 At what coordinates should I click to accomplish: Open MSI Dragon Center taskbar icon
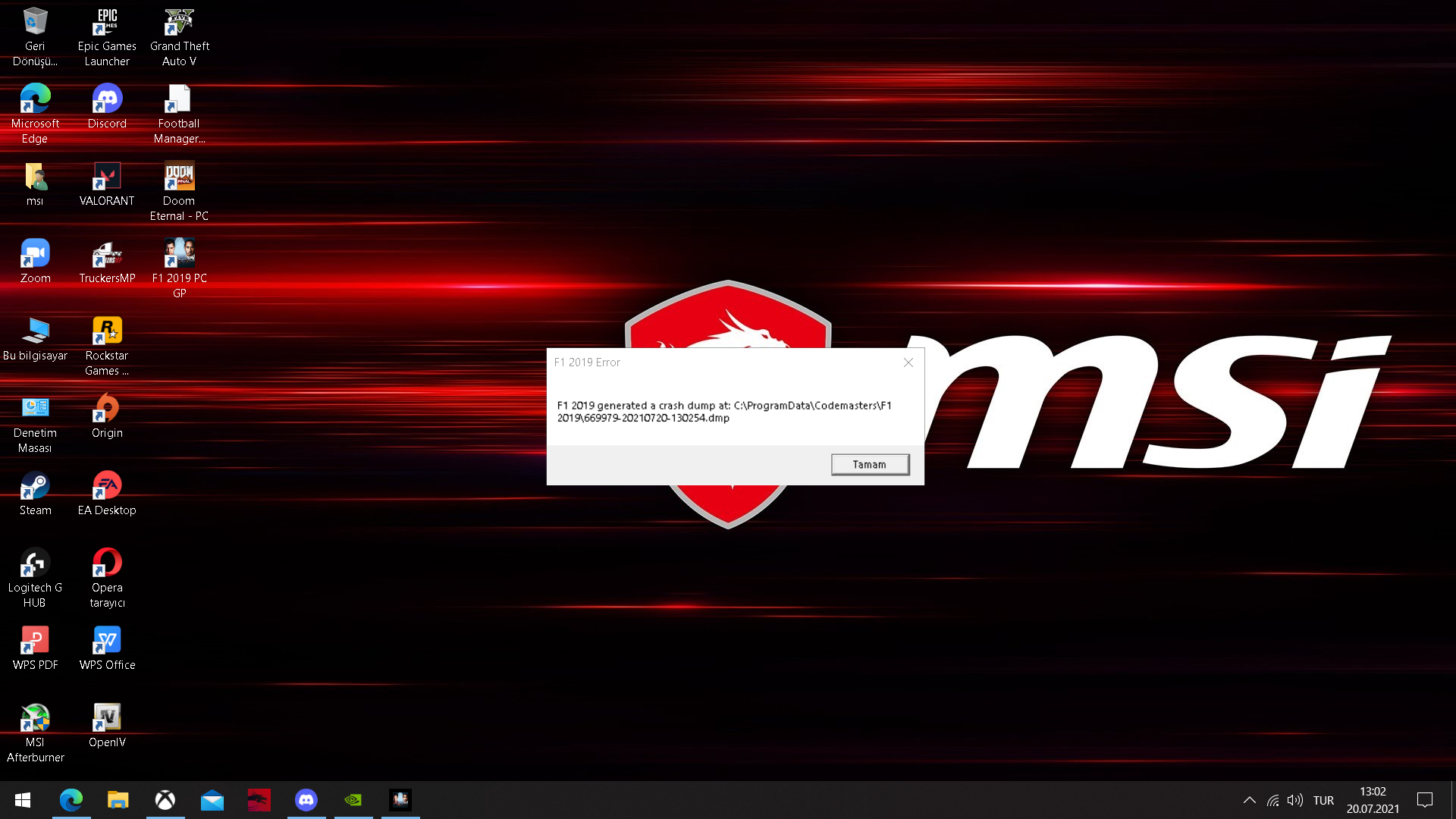click(x=259, y=800)
